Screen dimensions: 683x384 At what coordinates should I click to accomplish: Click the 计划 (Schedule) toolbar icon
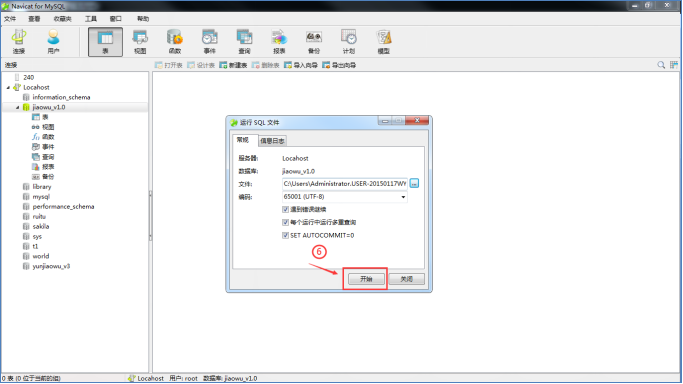348,41
